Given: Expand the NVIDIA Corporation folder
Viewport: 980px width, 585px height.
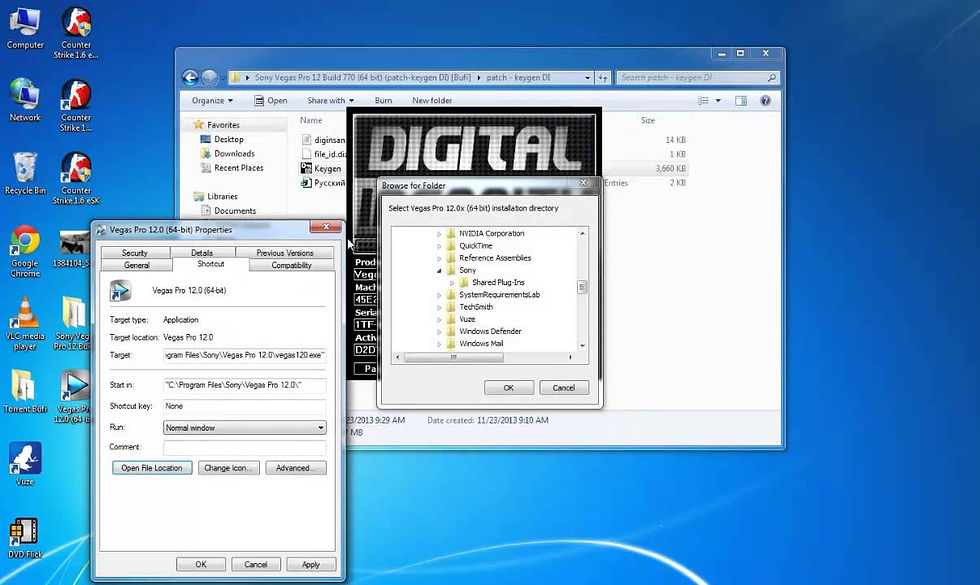Looking at the screenshot, I should (439, 234).
